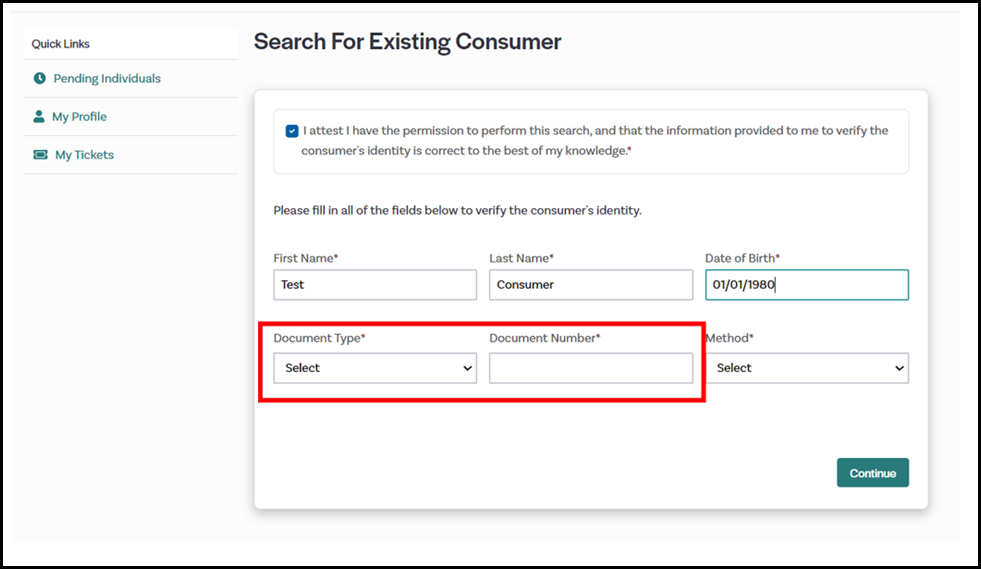Click the Last Name field containing Consumer

click(590, 285)
